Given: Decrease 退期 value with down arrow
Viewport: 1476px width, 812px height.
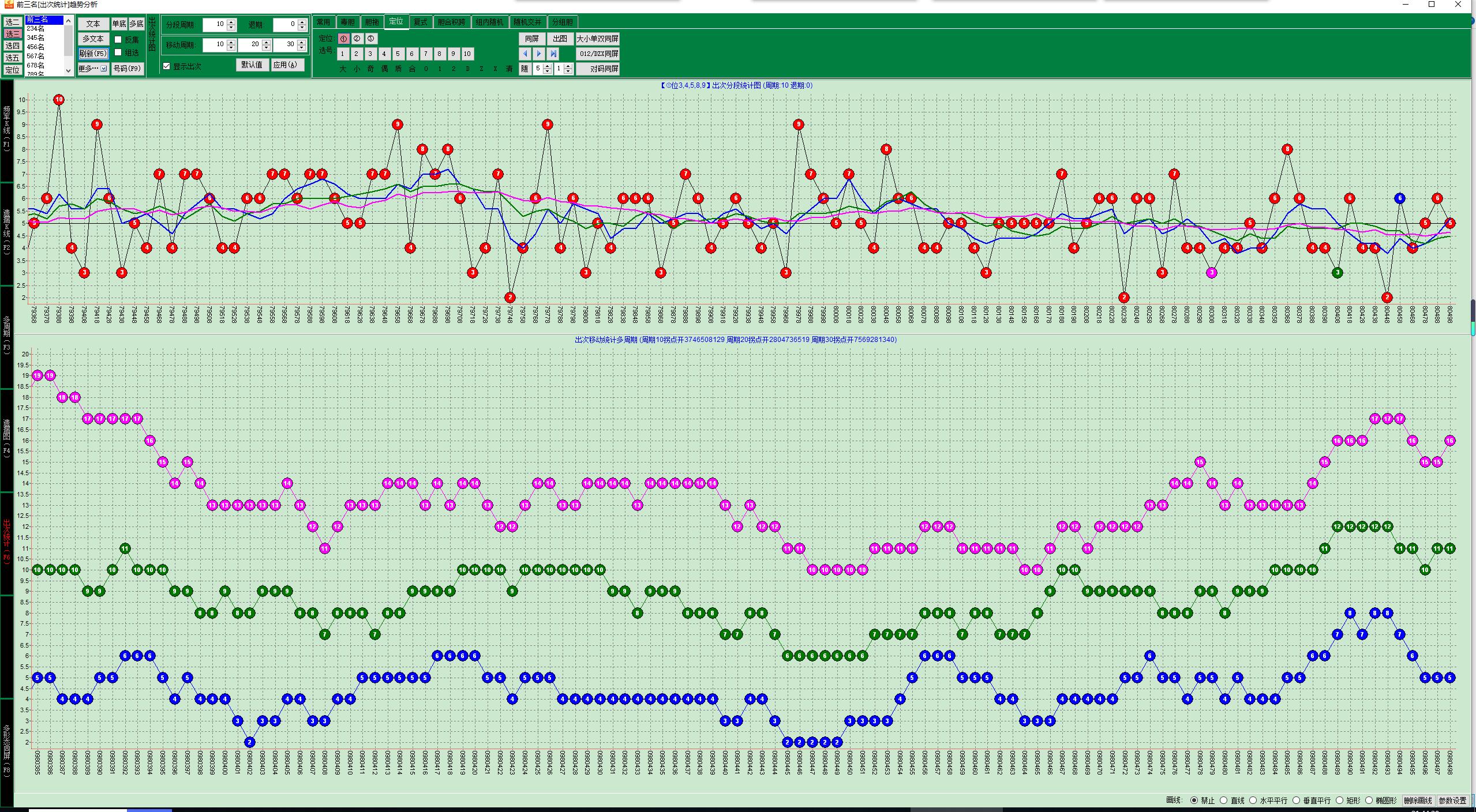Looking at the screenshot, I should [302, 28].
